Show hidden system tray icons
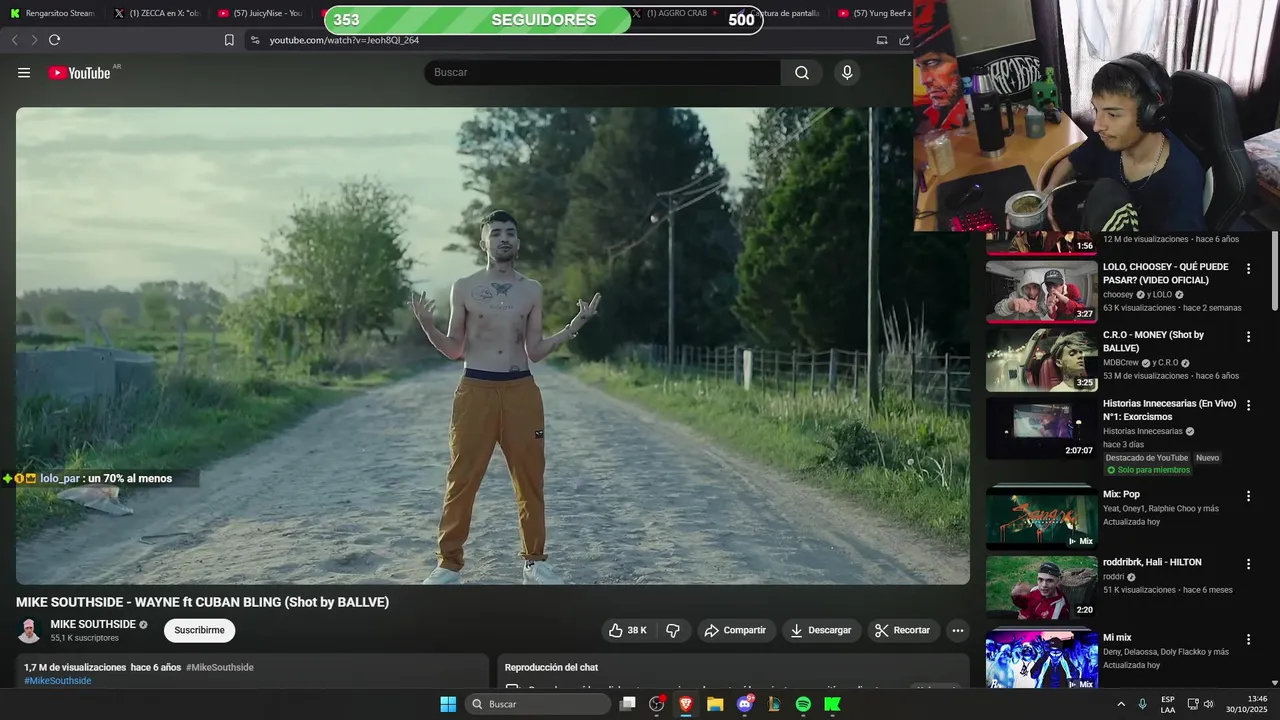Image resolution: width=1280 pixels, height=720 pixels. coord(1120,704)
